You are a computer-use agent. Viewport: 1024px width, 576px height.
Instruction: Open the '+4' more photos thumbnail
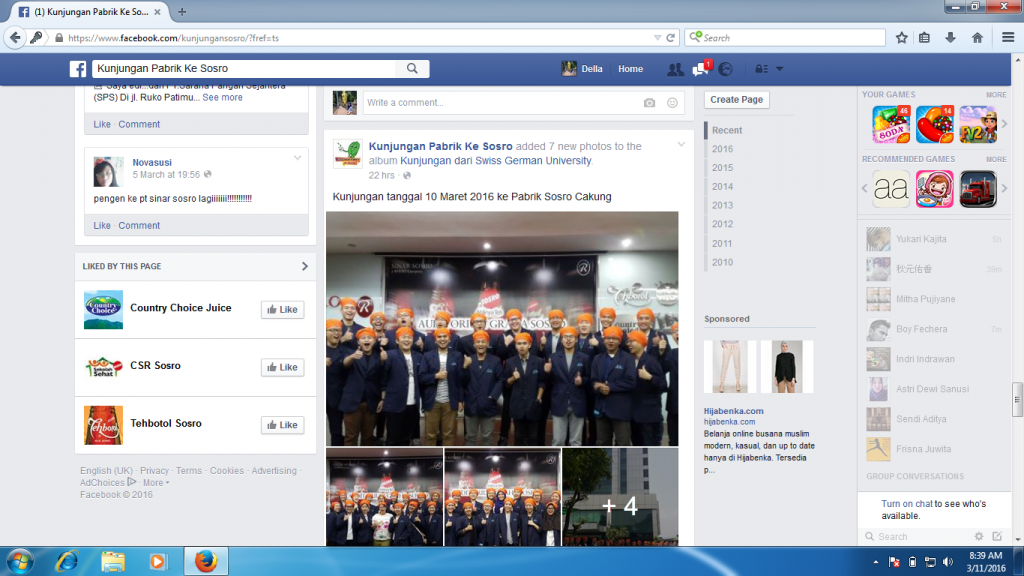pos(620,496)
